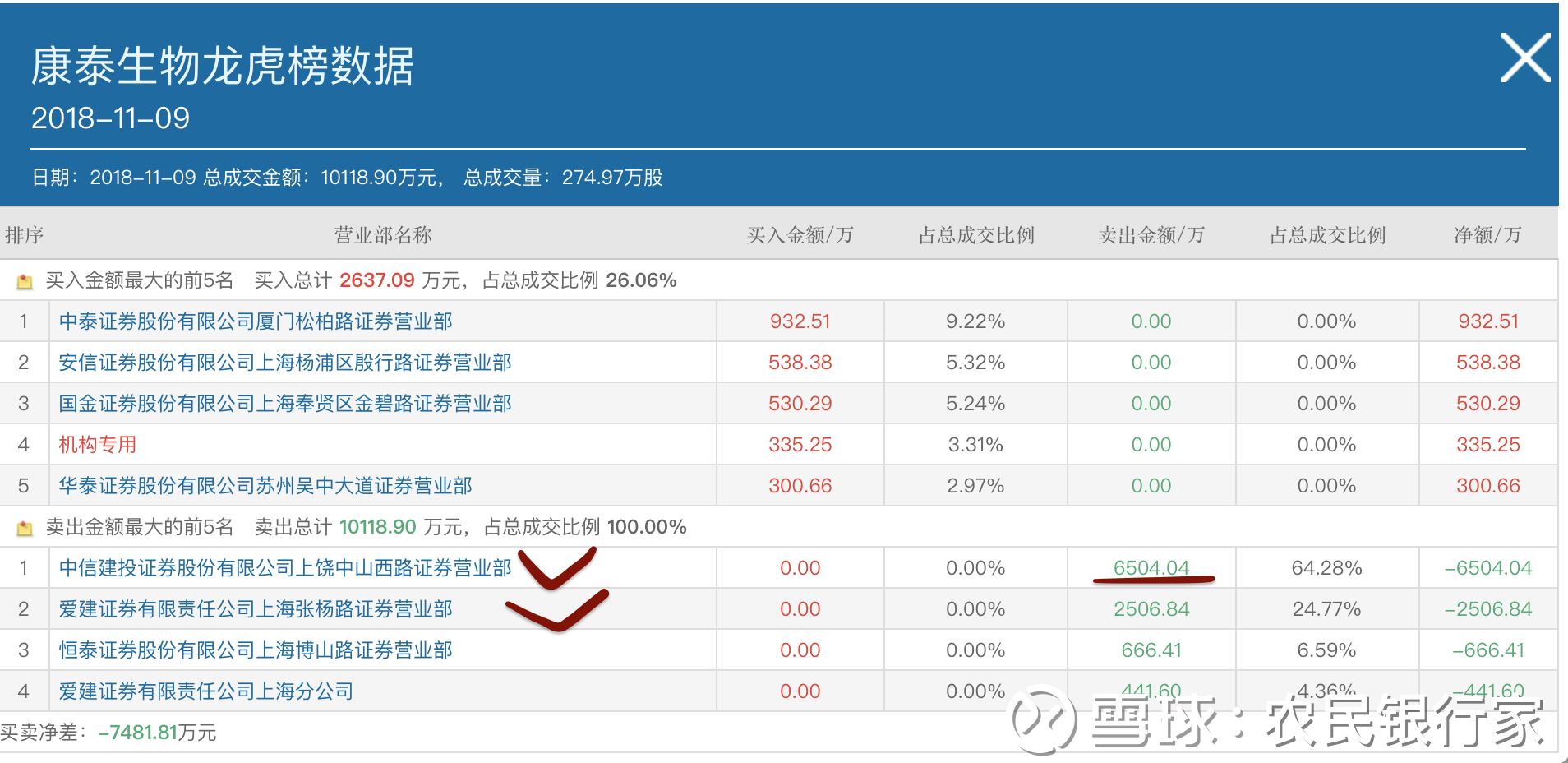This screenshot has height=763, width=1568.
Task: Click the 净额/万 column header
Action: coord(1487,235)
